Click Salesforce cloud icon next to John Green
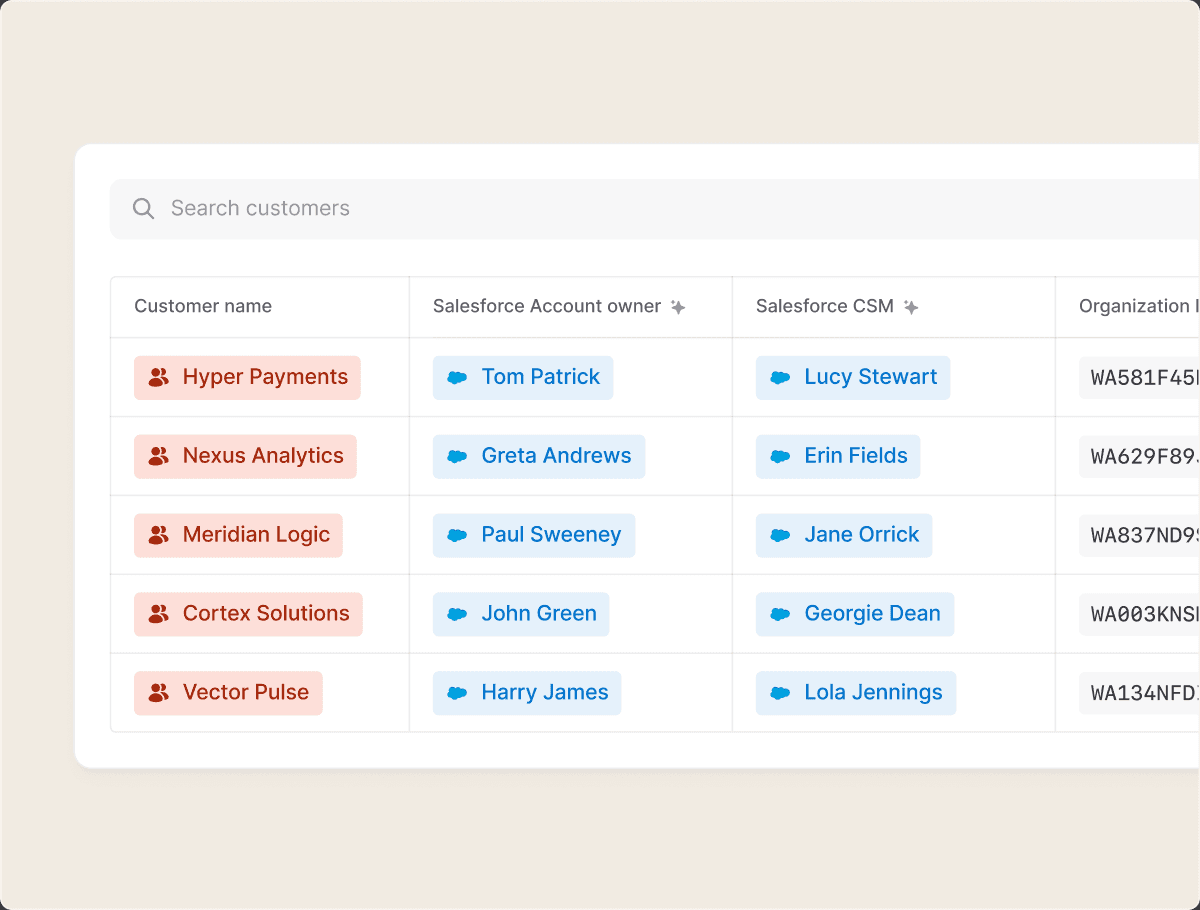 pos(457,615)
